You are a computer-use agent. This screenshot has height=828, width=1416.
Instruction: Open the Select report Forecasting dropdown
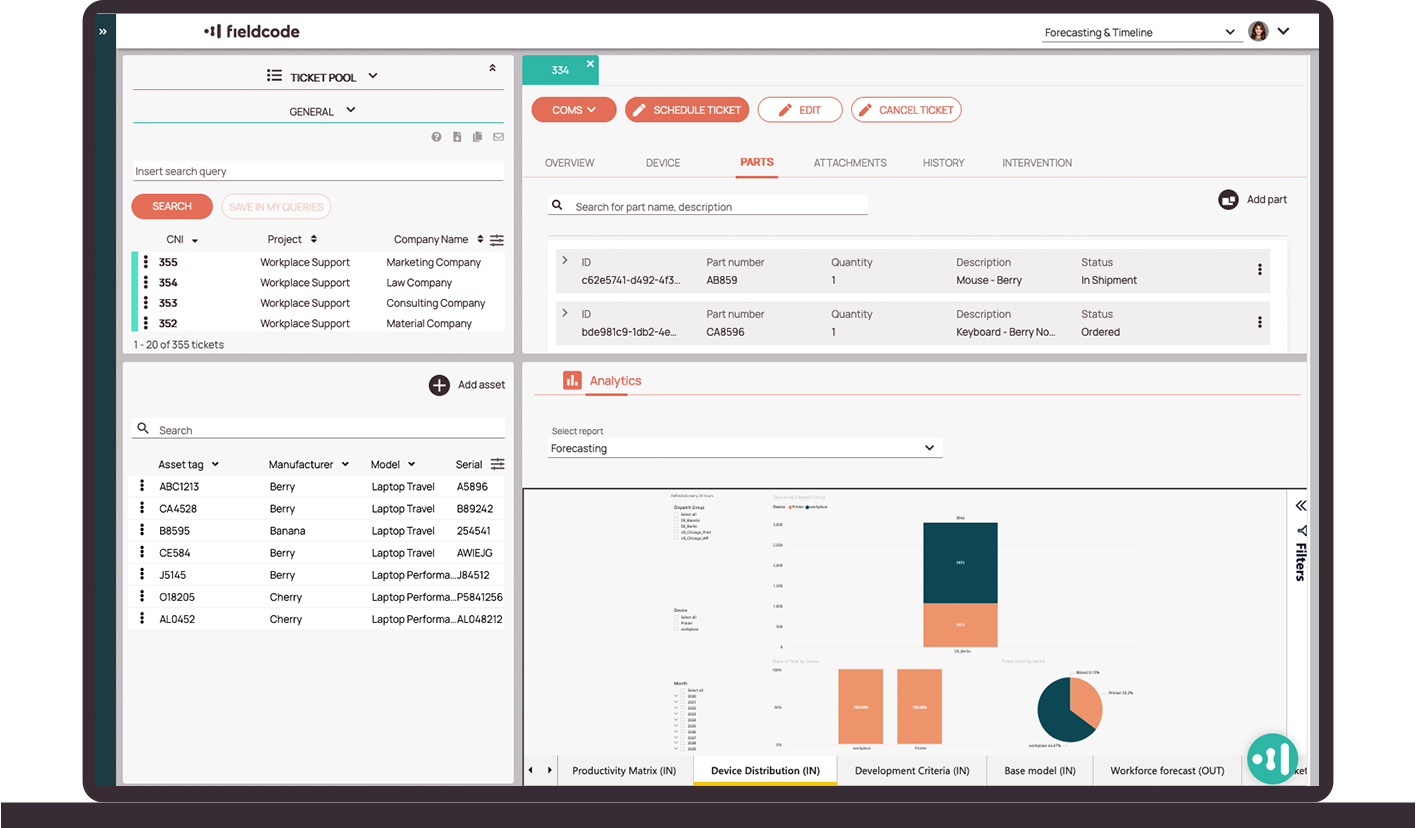click(x=745, y=448)
